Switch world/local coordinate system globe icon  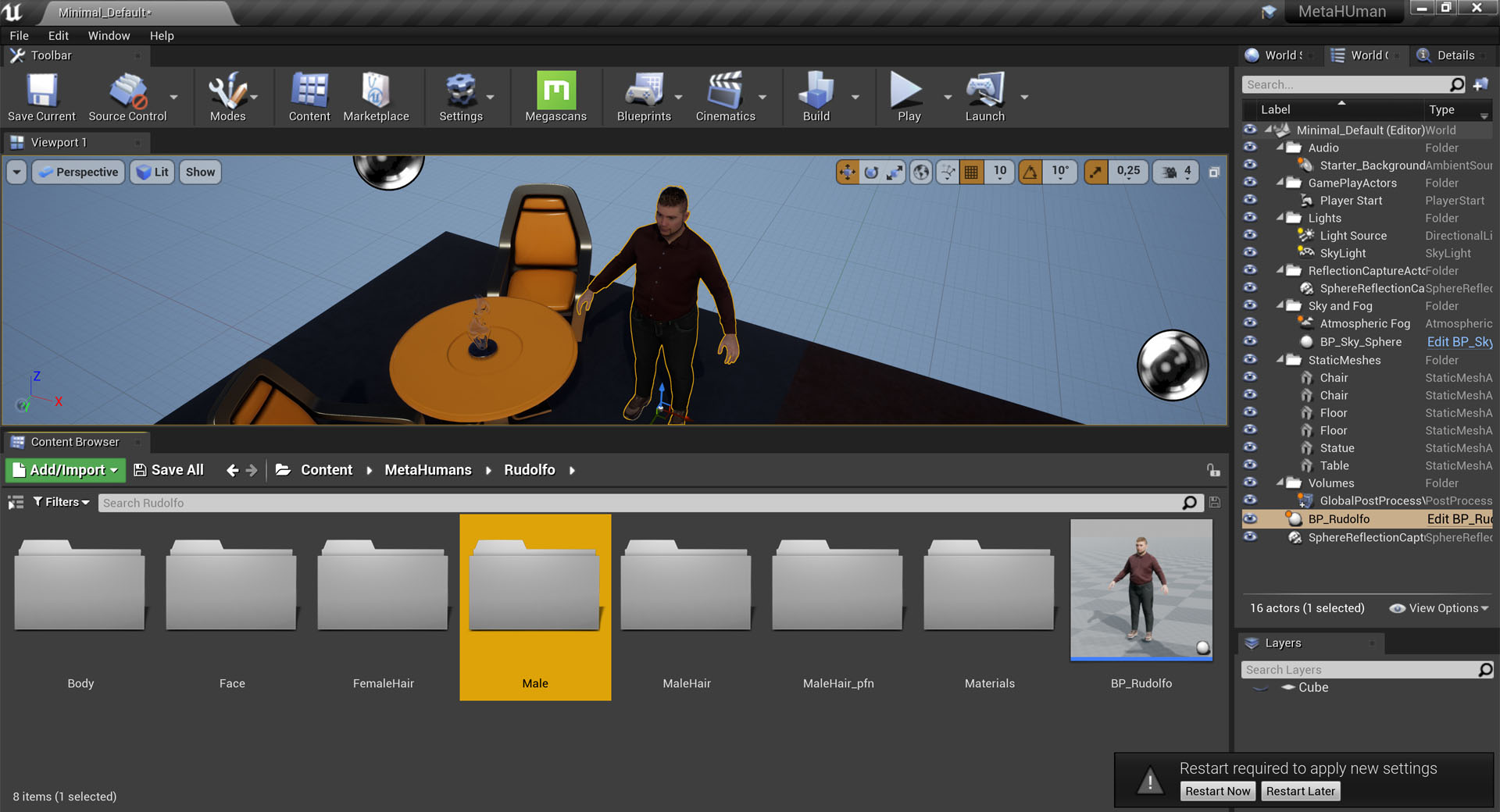[922, 172]
